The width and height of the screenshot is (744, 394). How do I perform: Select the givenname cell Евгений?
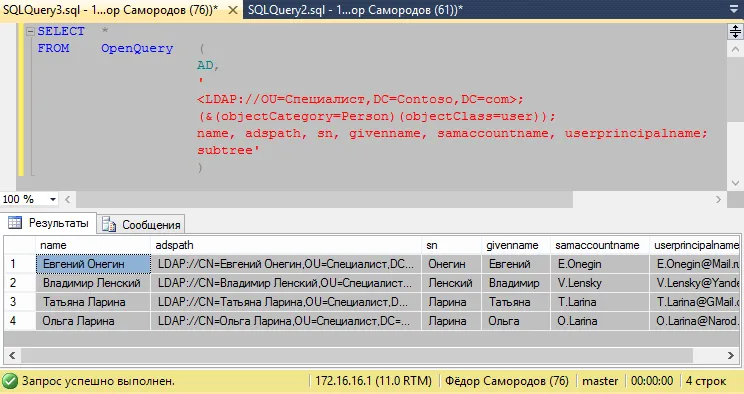point(516,264)
